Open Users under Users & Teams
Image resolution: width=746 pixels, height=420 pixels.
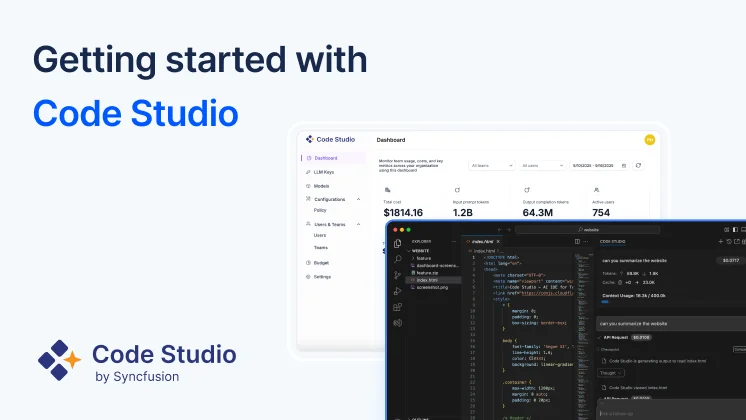click(x=320, y=235)
